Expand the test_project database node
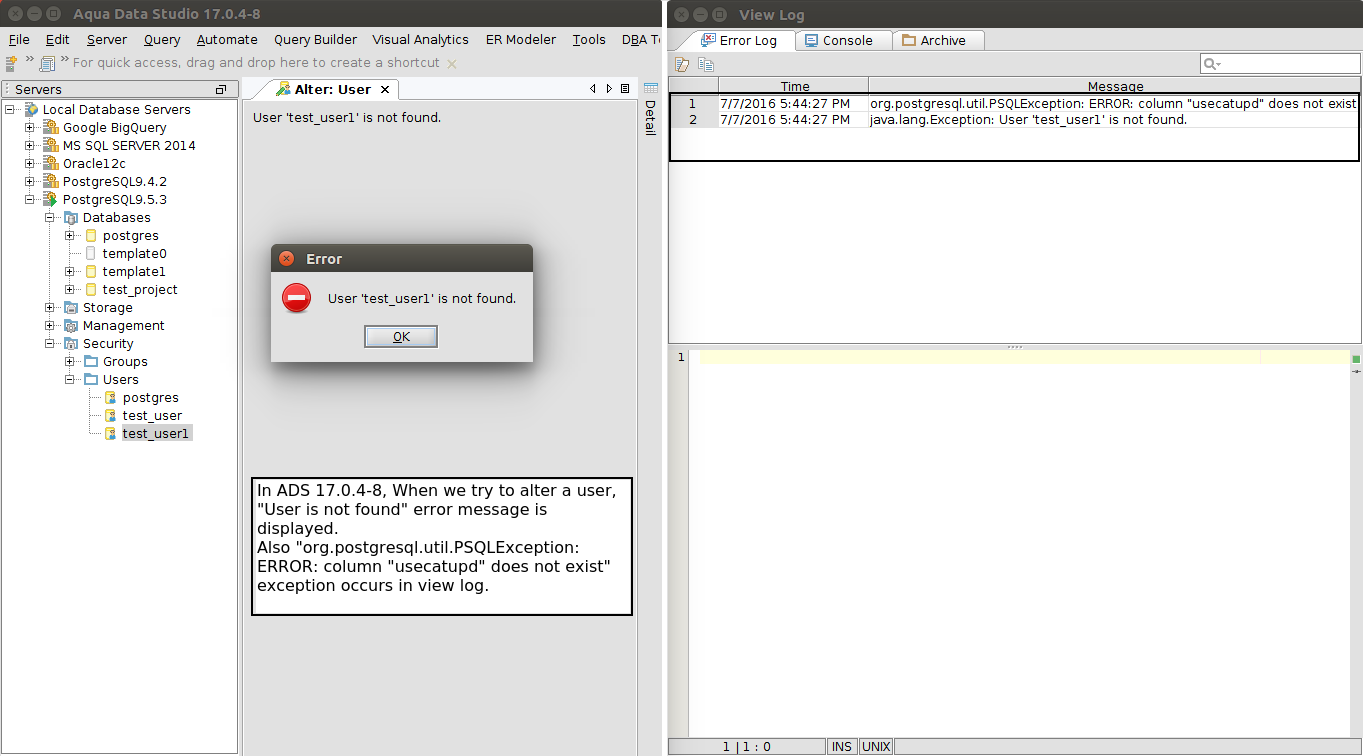Viewport: 1368px width, 756px height. pyautogui.click(x=70, y=290)
